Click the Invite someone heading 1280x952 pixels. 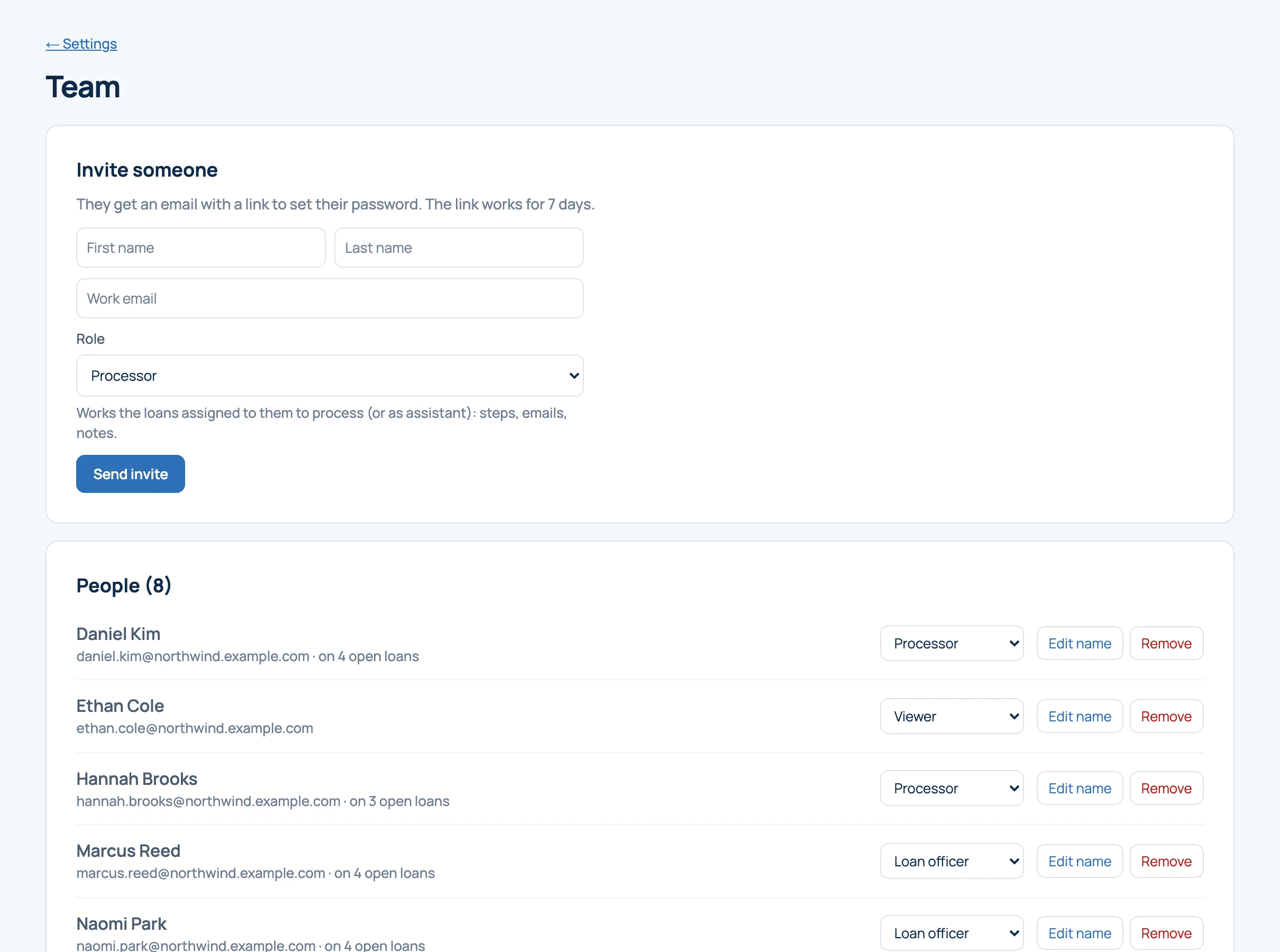point(147,170)
